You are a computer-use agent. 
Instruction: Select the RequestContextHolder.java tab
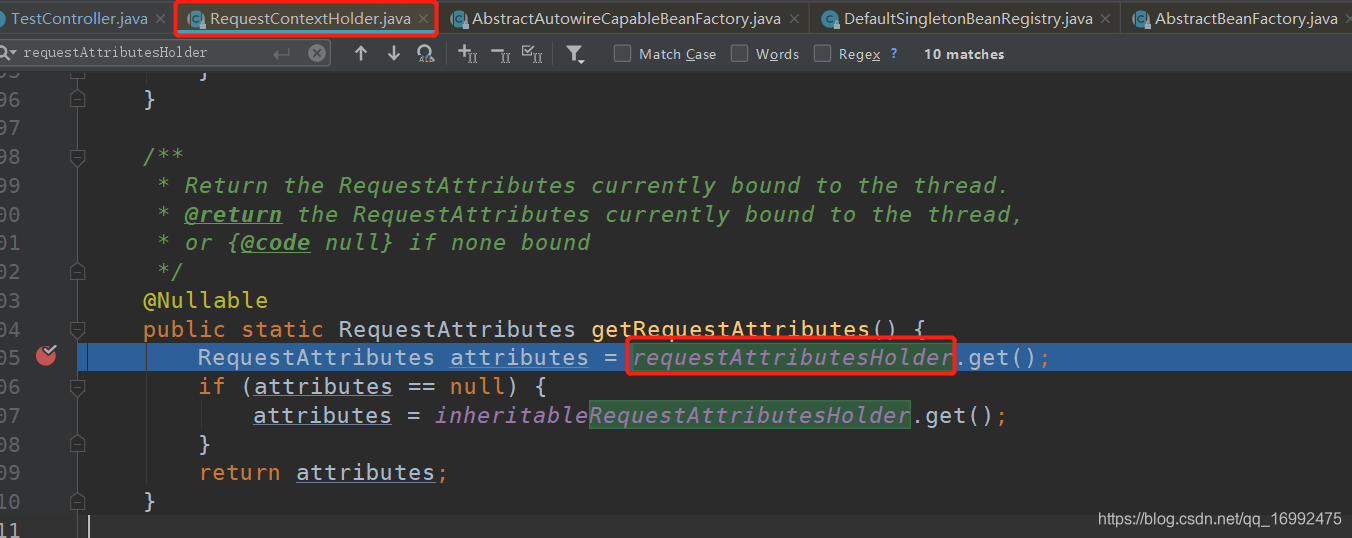tap(309, 18)
